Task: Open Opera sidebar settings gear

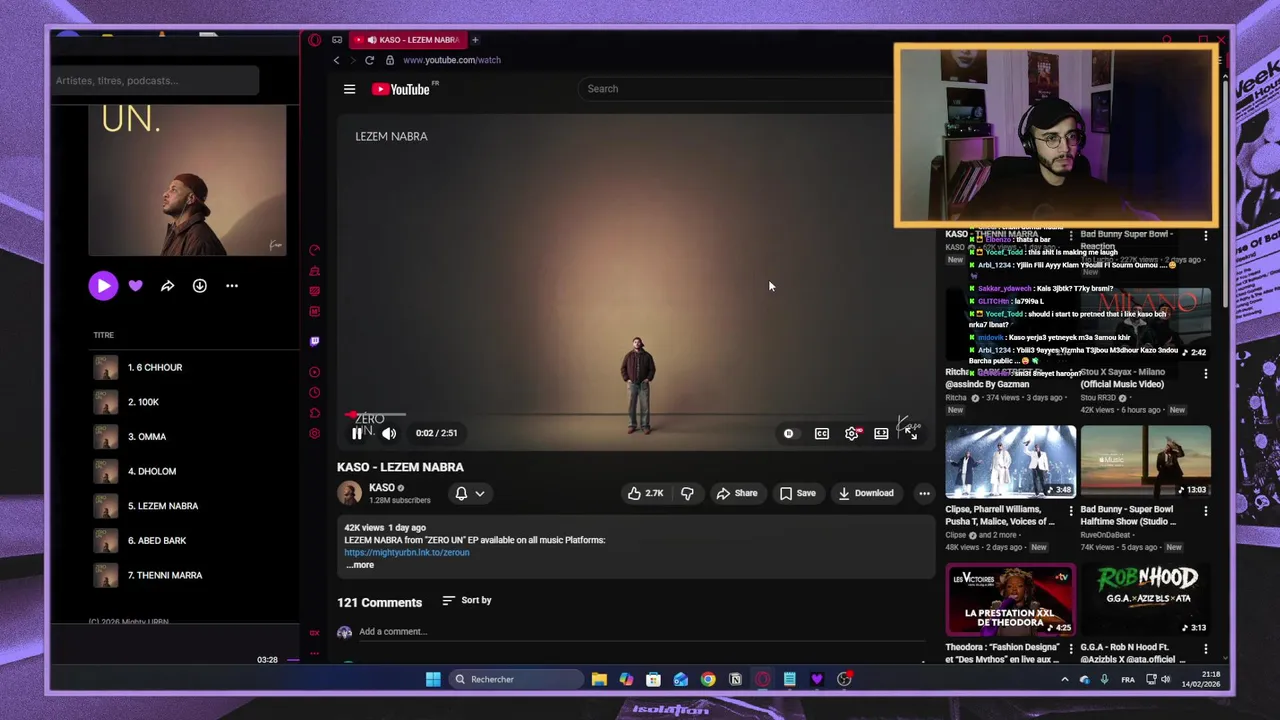Action: click(314, 434)
